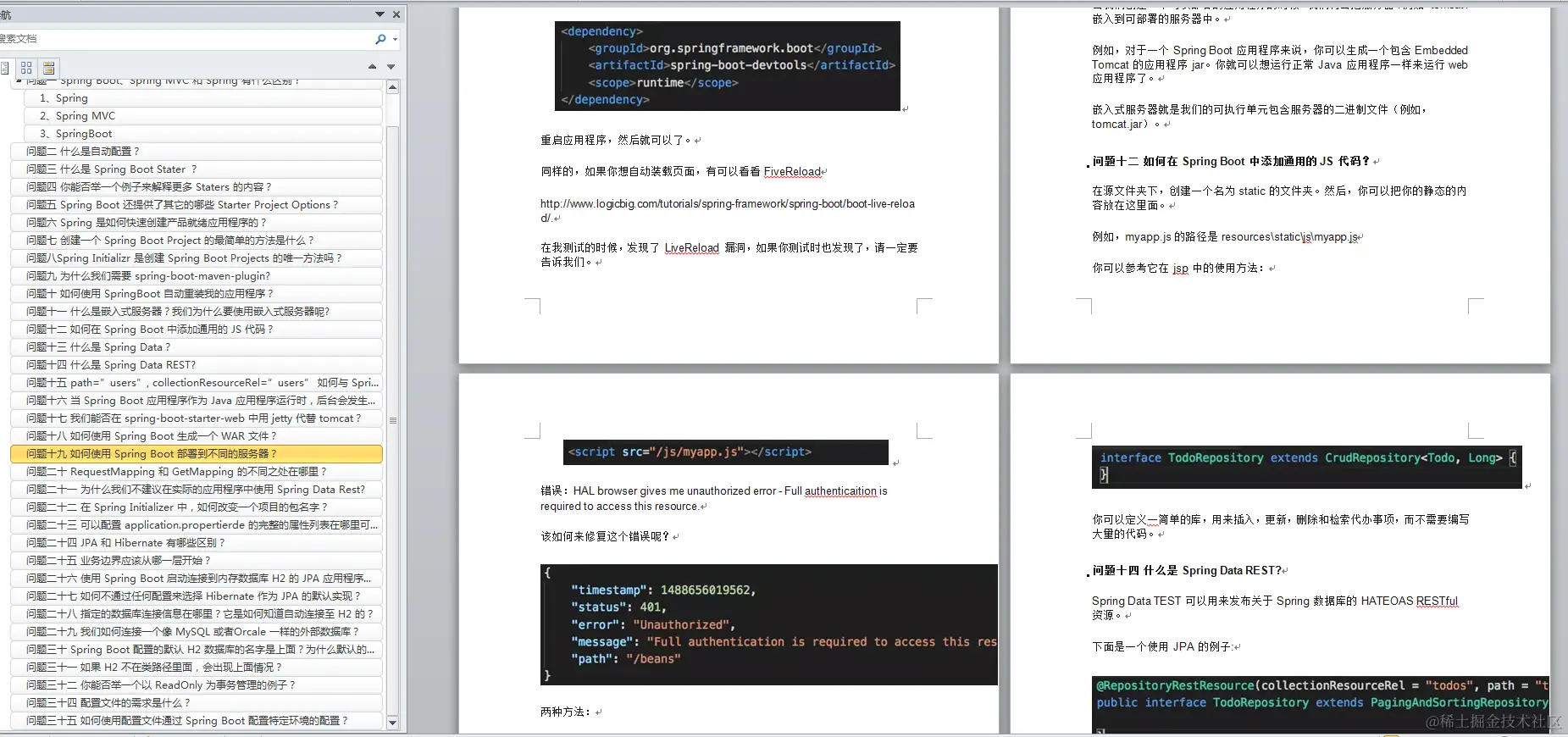This screenshot has width=1568, height=737.
Task: Go to previous heading arrow
Action: point(372,66)
